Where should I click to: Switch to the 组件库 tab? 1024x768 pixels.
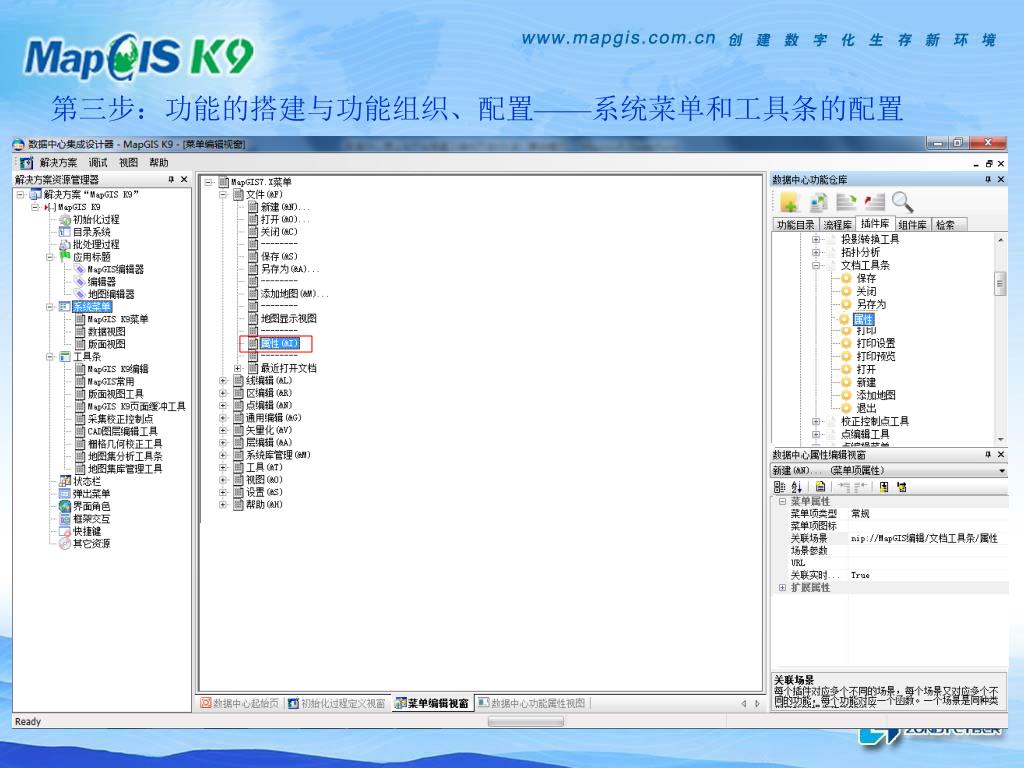(912, 225)
